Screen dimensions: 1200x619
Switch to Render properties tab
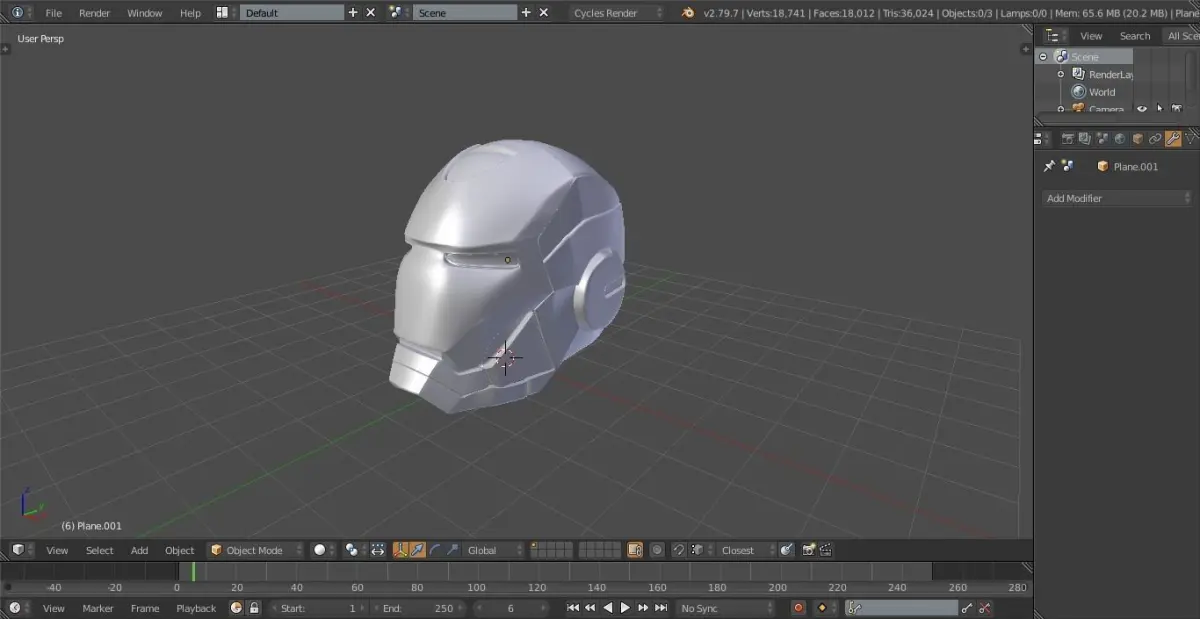1068,139
